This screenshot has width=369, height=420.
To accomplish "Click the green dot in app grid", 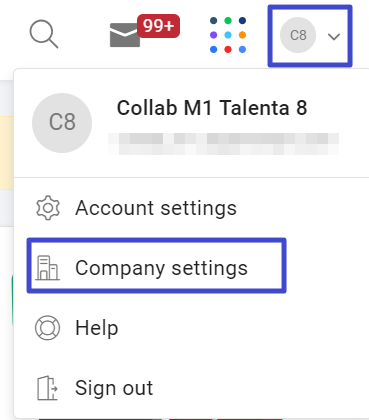I will 228,21.
